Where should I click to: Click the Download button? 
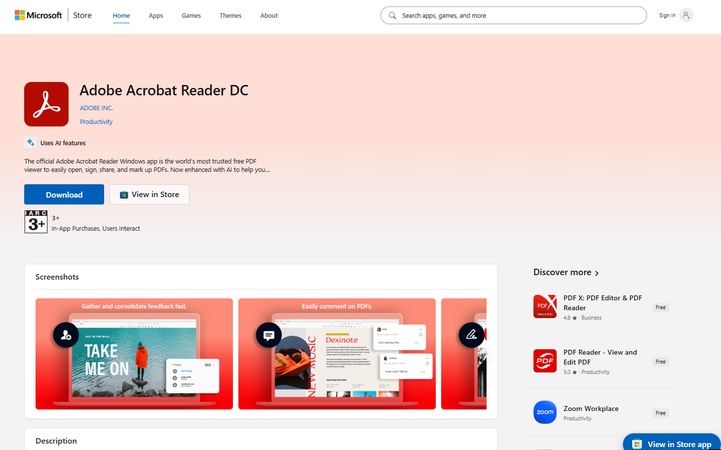[64, 194]
